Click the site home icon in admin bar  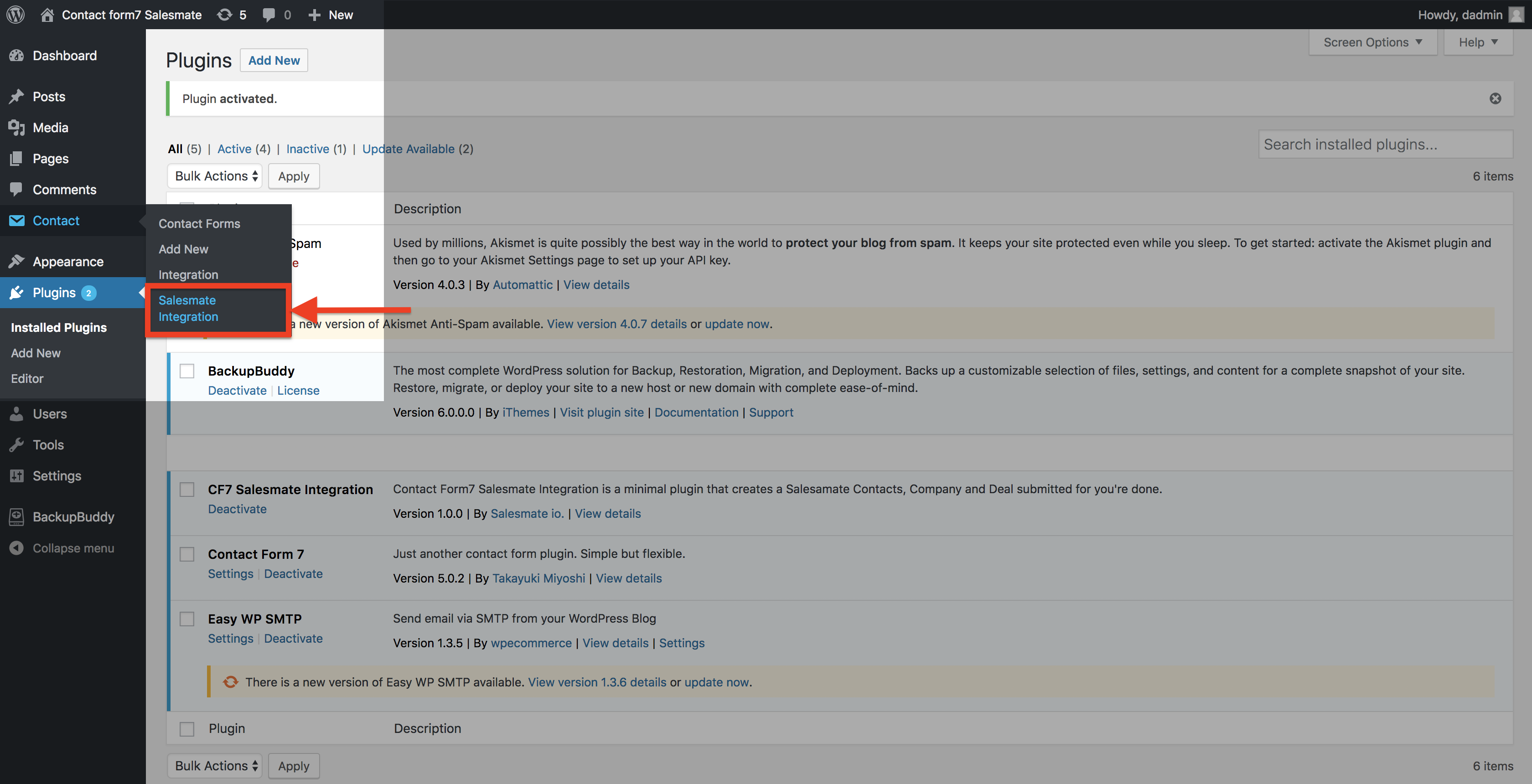pos(47,14)
